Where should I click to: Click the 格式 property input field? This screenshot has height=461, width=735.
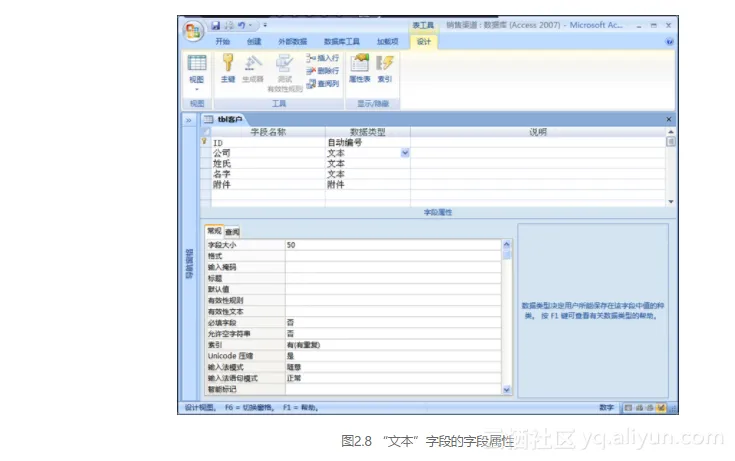pyautogui.click(x=393, y=256)
